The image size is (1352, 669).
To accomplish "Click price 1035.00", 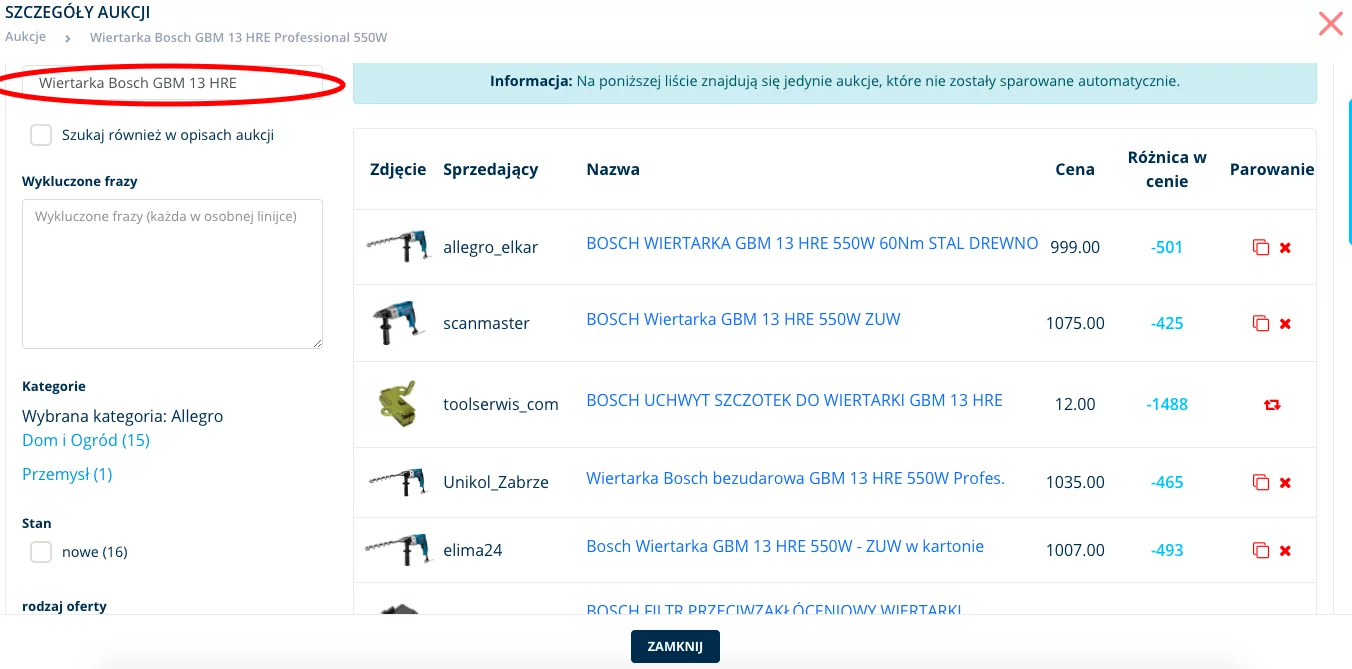I will tap(1075, 482).
